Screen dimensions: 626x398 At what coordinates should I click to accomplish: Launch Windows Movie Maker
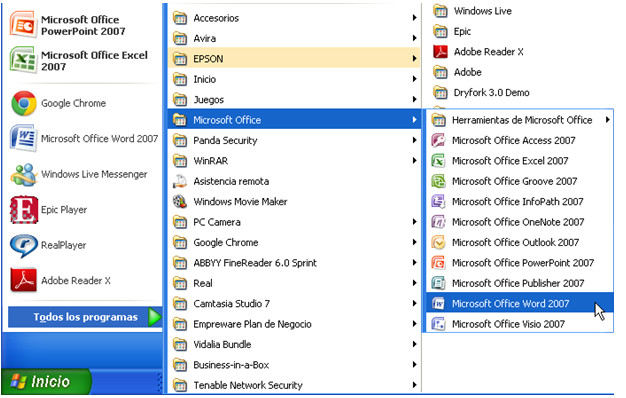294,202
